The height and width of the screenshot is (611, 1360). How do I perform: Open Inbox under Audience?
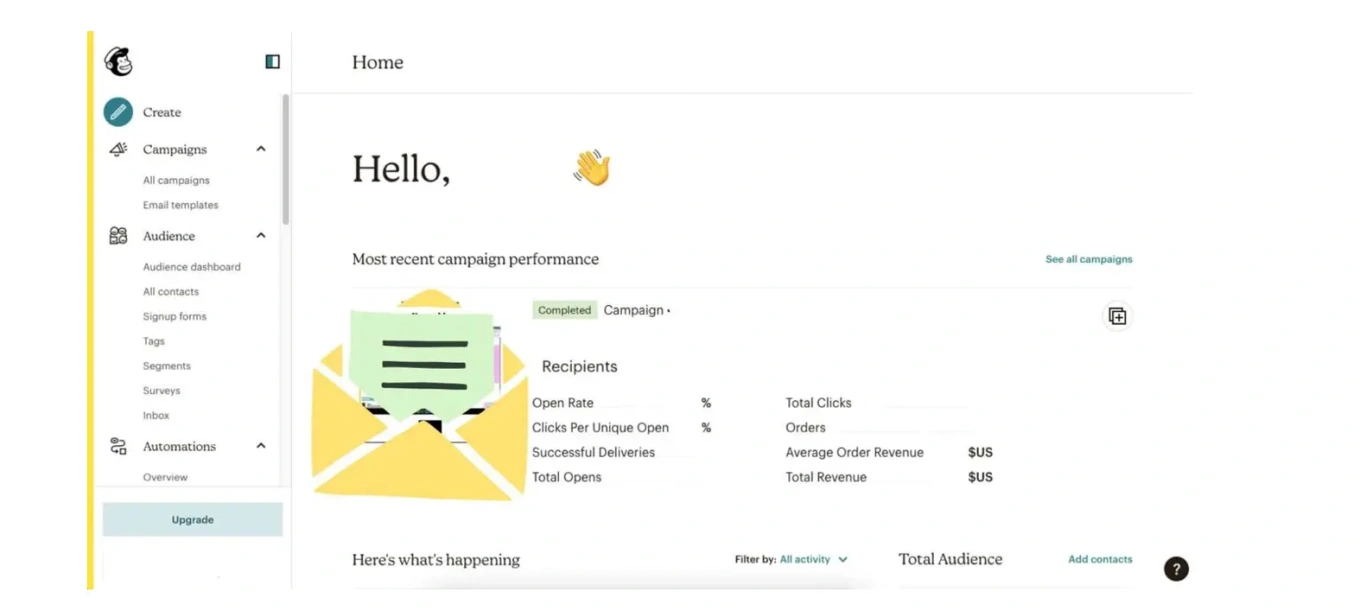(x=156, y=415)
